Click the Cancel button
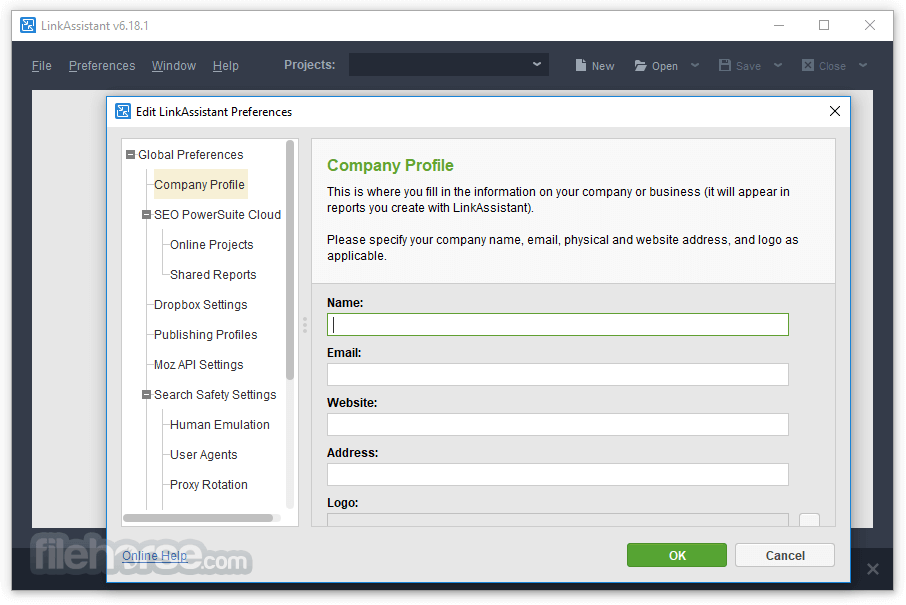Viewport: 906px width, 605px height. (785, 555)
